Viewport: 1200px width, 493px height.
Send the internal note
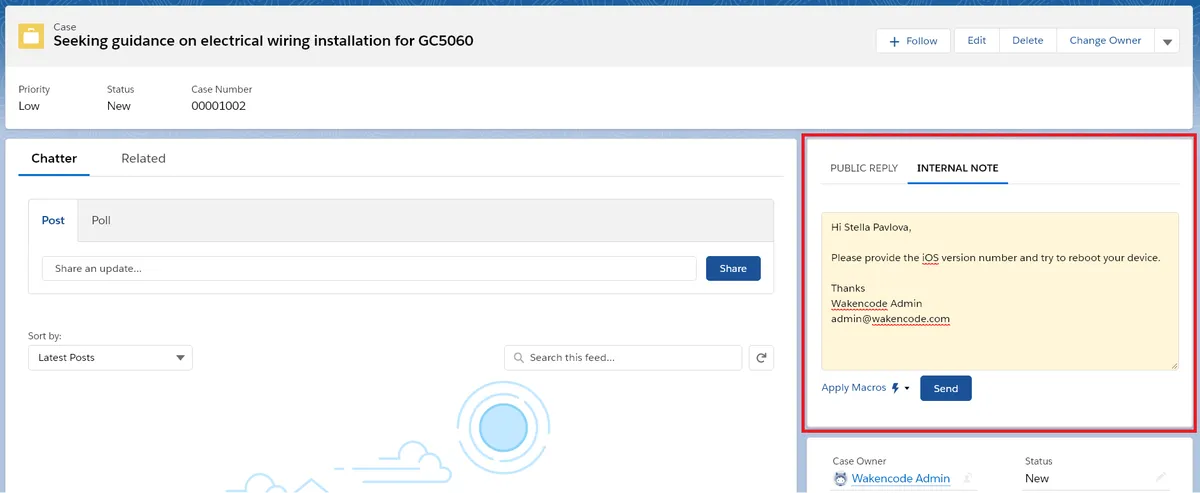point(945,388)
